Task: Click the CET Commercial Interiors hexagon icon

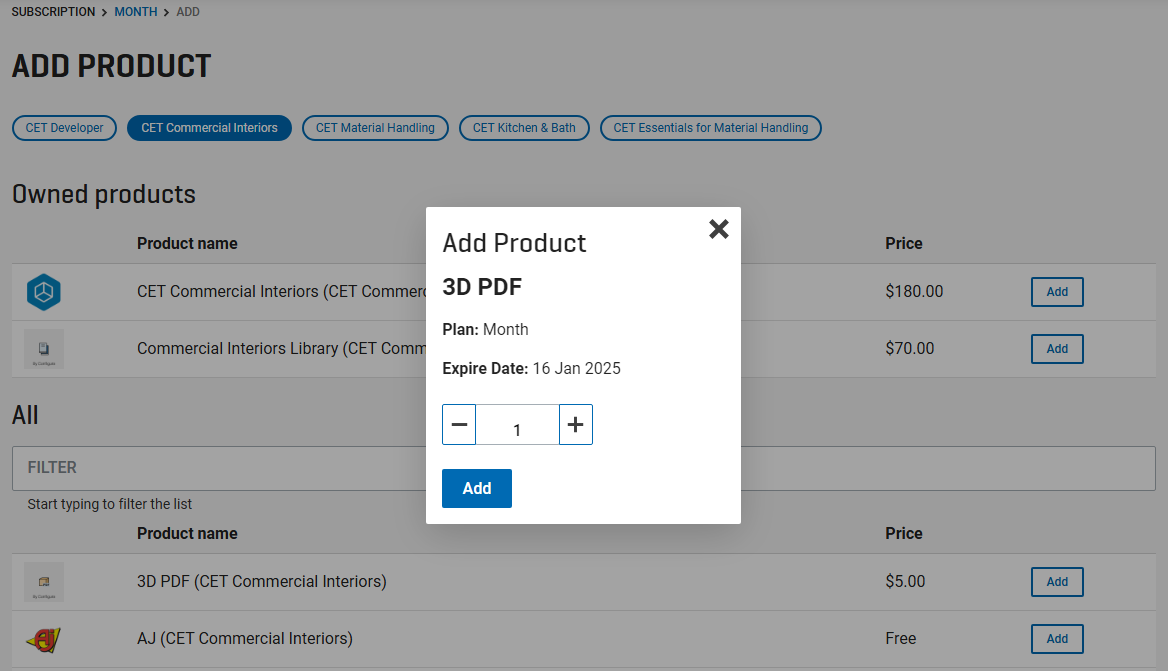Action: (x=44, y=292)
